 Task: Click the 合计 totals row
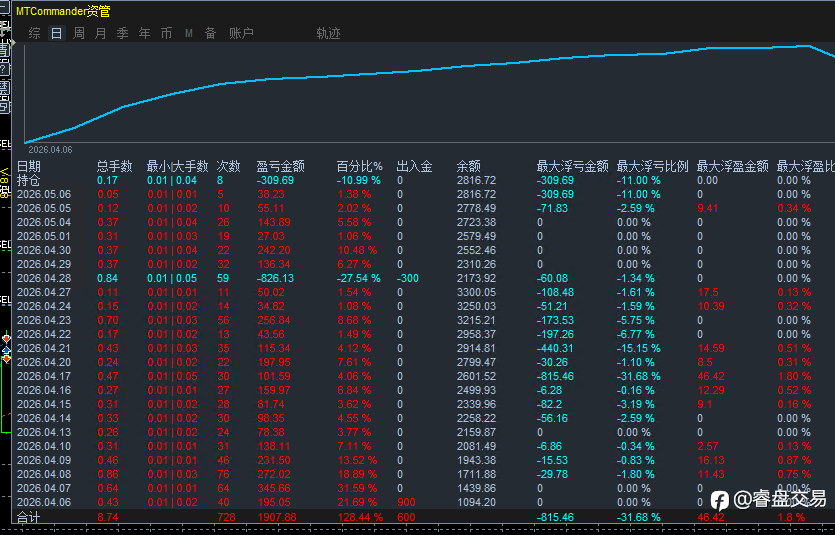click(423, 517)
